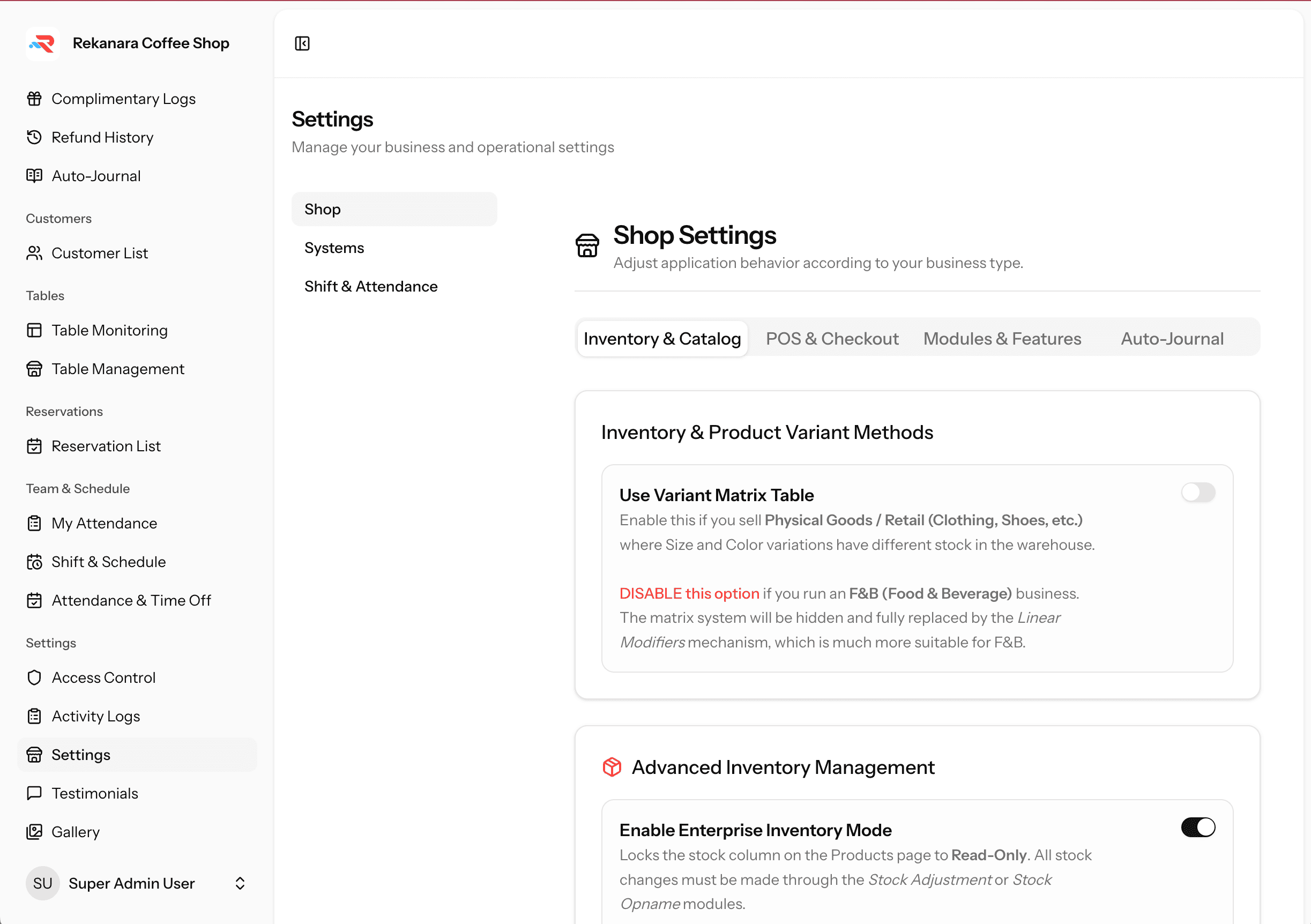The height and width of the screenshot is (924, 1311).
Task: Open Table Monitoring page
Action: pyautogui.click(x=137, y=330)
